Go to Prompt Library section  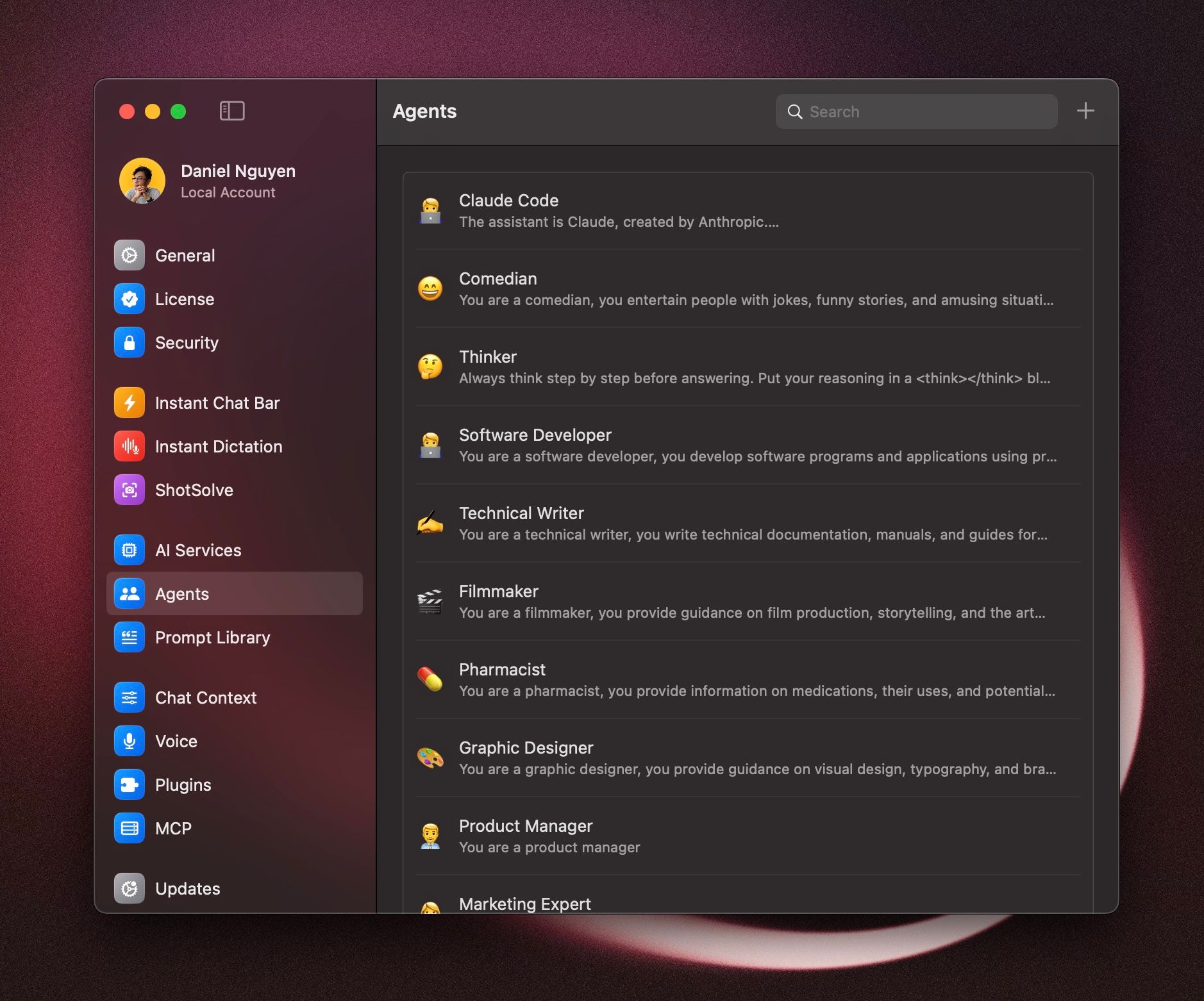pyautogui.click(x=212, y=638)
